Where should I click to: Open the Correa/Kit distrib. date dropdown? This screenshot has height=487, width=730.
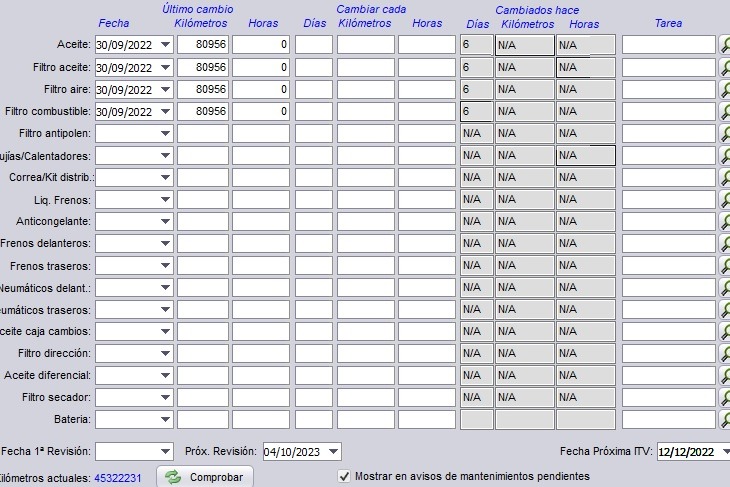[165, 177]
